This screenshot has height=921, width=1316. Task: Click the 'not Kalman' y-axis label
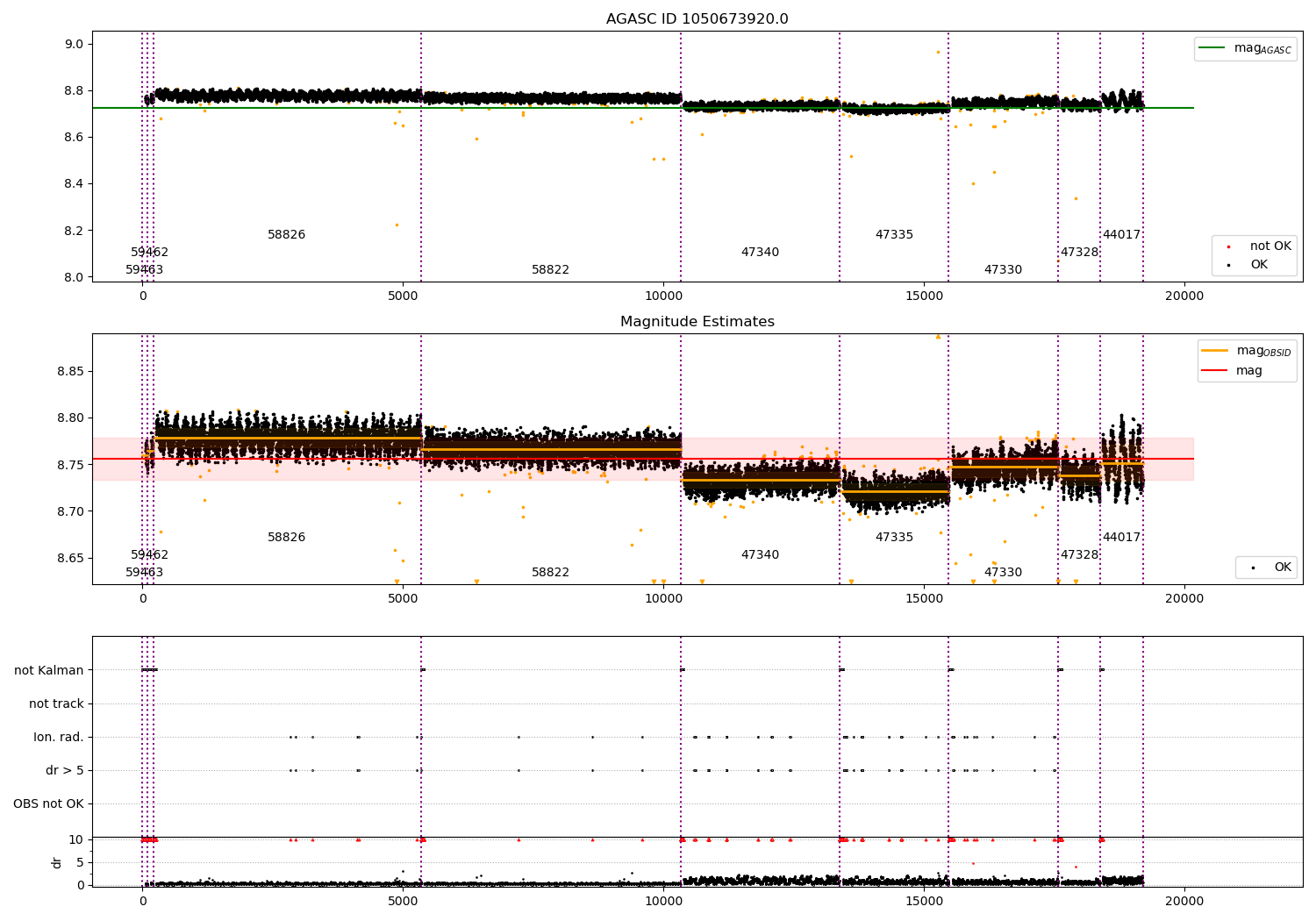pos(49,670)
